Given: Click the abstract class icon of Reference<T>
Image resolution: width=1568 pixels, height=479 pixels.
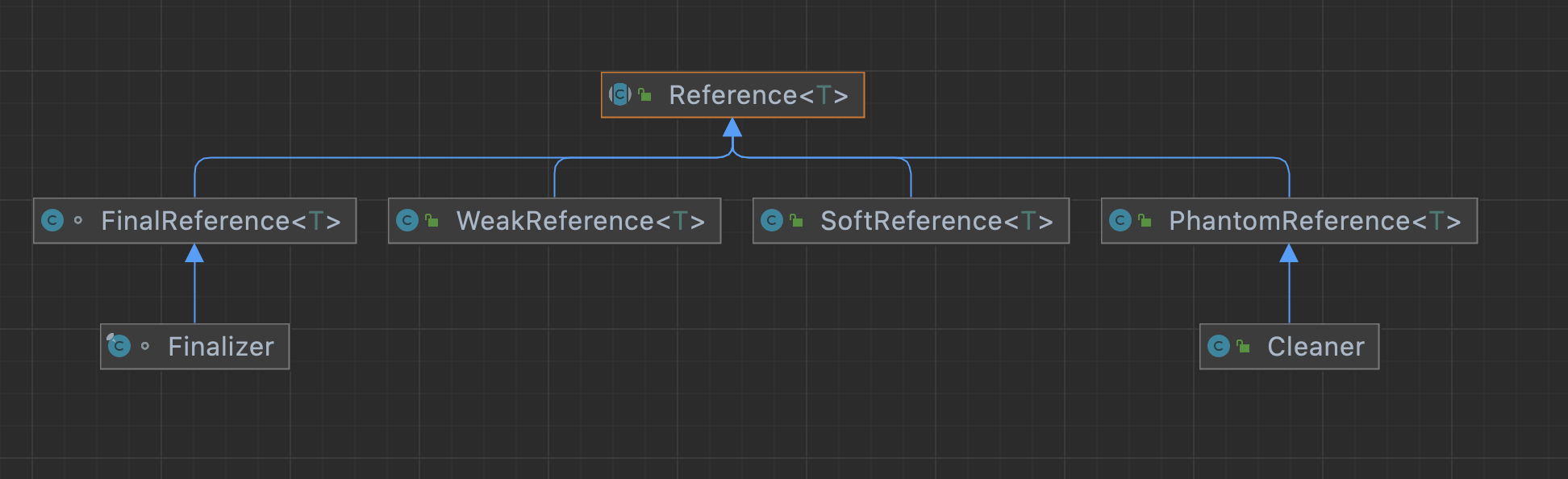Looking at the screenshot, I should [x=619, y=95].
